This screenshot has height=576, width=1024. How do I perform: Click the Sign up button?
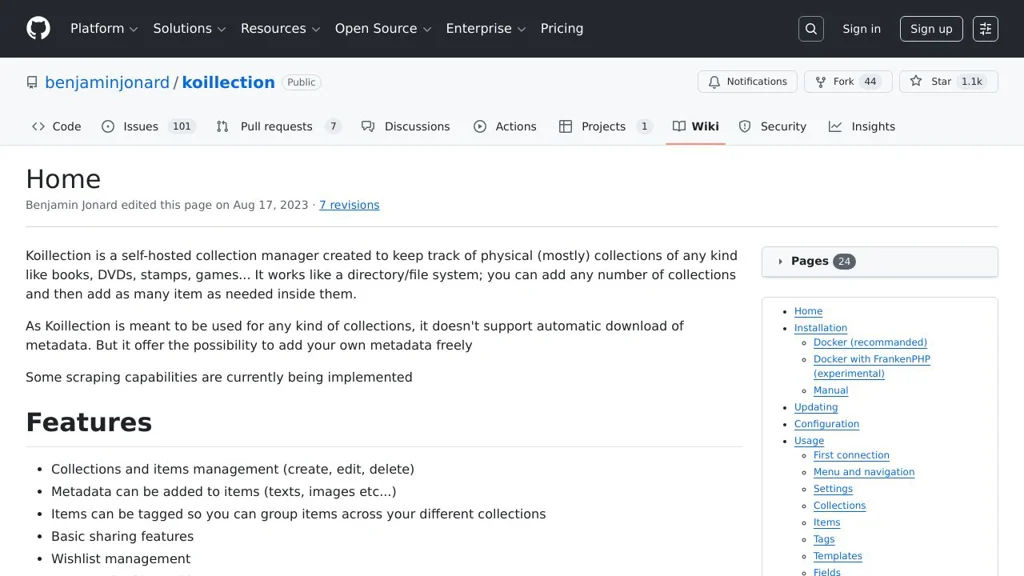[931, 29]
